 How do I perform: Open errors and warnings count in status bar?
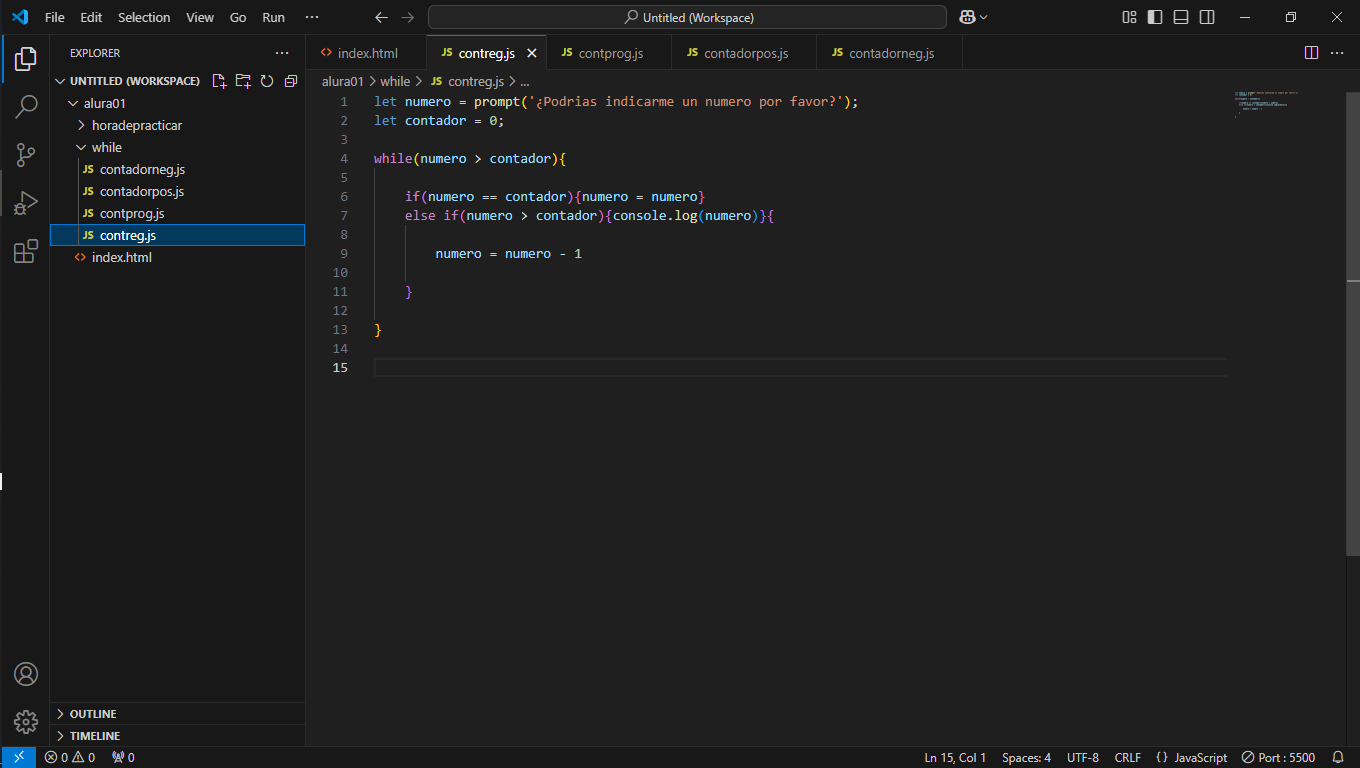[70, 757]
